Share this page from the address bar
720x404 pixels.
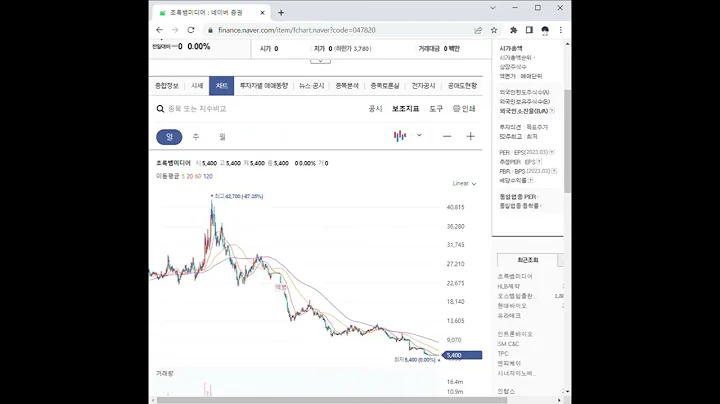pyautogui.click(x=478, y=30)
